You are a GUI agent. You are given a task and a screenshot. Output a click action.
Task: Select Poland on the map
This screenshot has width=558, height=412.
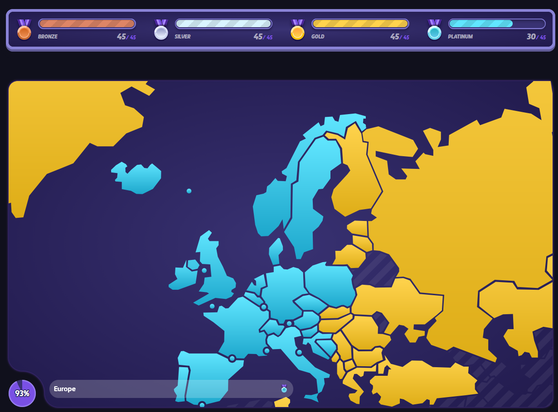pyautogui.click(x=329, y=285)
